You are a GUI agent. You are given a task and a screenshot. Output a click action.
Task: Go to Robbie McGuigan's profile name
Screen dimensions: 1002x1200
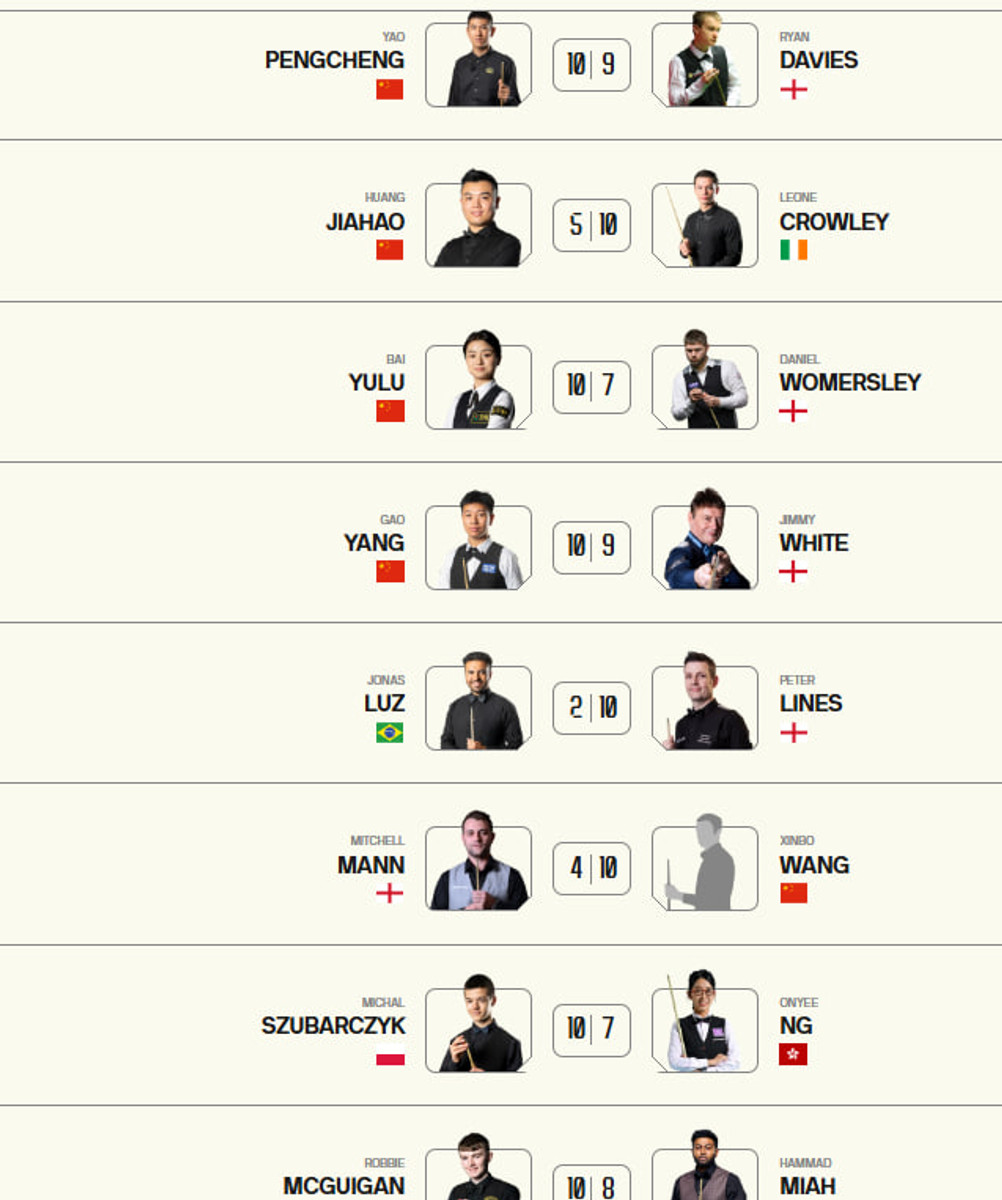[344, 1186]
